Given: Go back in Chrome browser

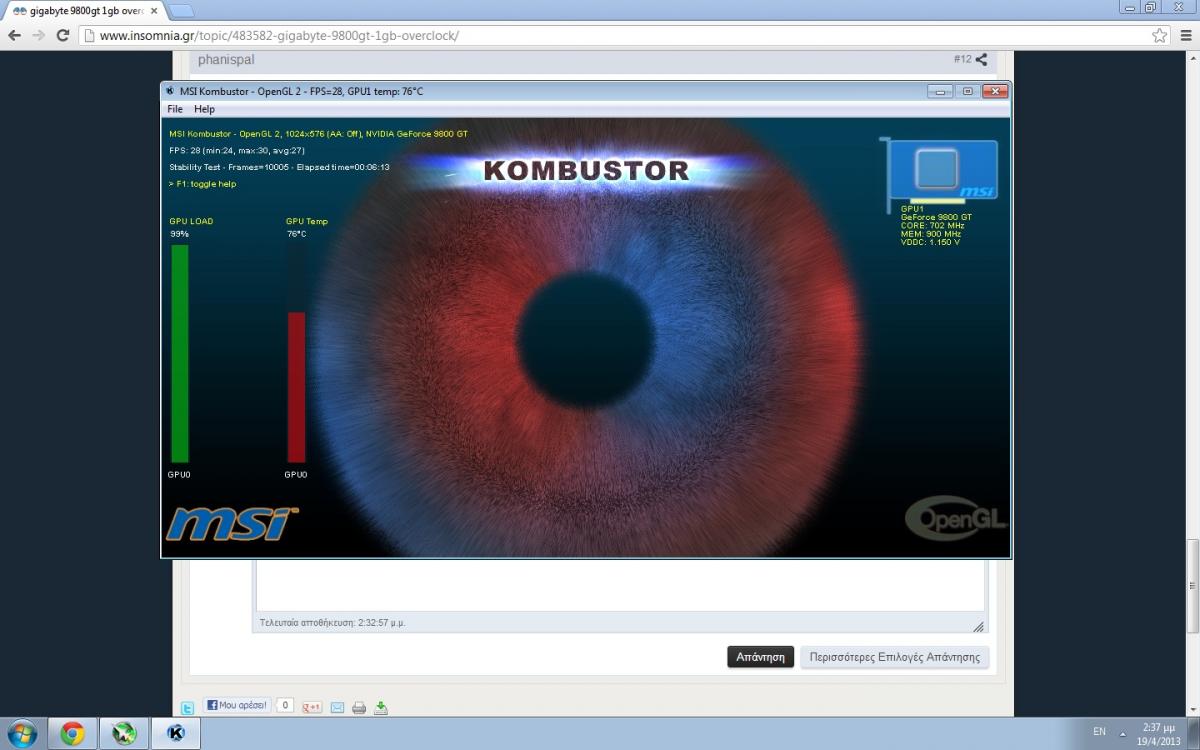Looking at the screenshot, I should click(x=14, y=35).
